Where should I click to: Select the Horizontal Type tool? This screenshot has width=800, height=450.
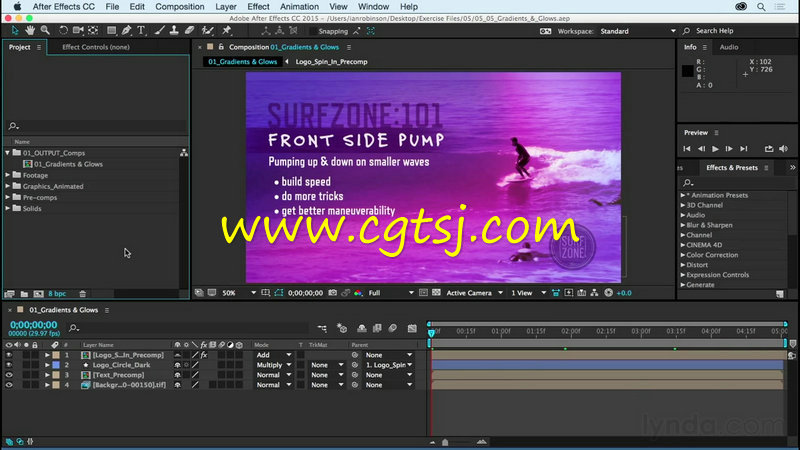click(x=141, y=31)
